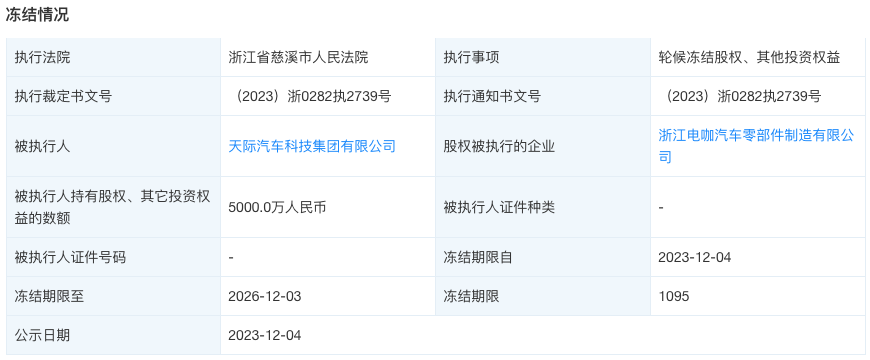Click the 5000.0万人民币 amount cell
This screenshot has width=870, height=360.
click(328, 207)
